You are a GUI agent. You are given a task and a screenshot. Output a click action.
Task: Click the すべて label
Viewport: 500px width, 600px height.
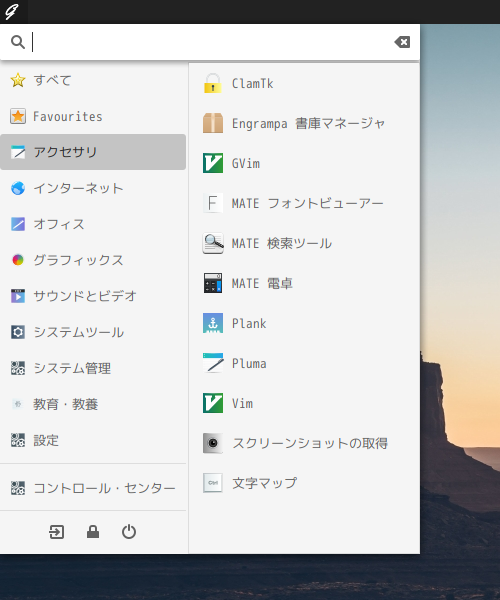pos(52,80)
